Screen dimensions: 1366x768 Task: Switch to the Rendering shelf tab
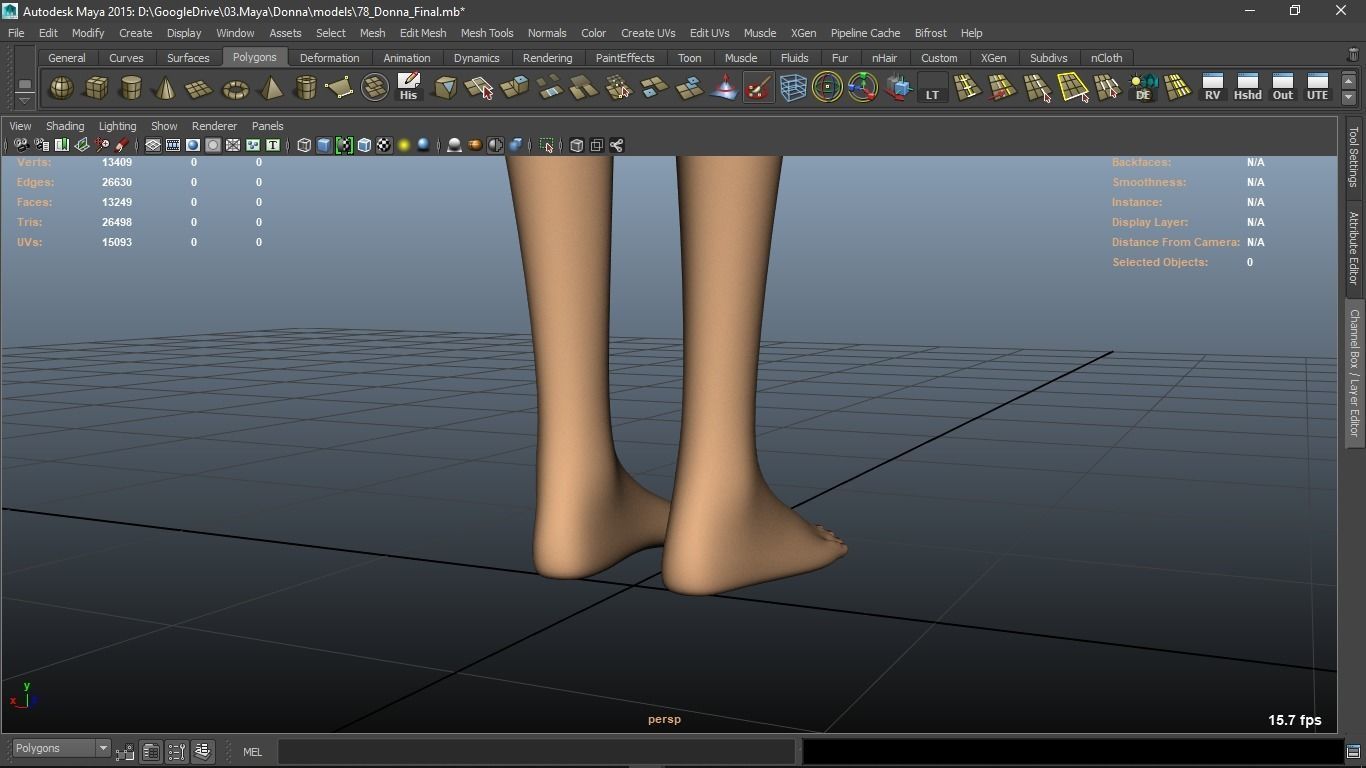click(547, 58)
